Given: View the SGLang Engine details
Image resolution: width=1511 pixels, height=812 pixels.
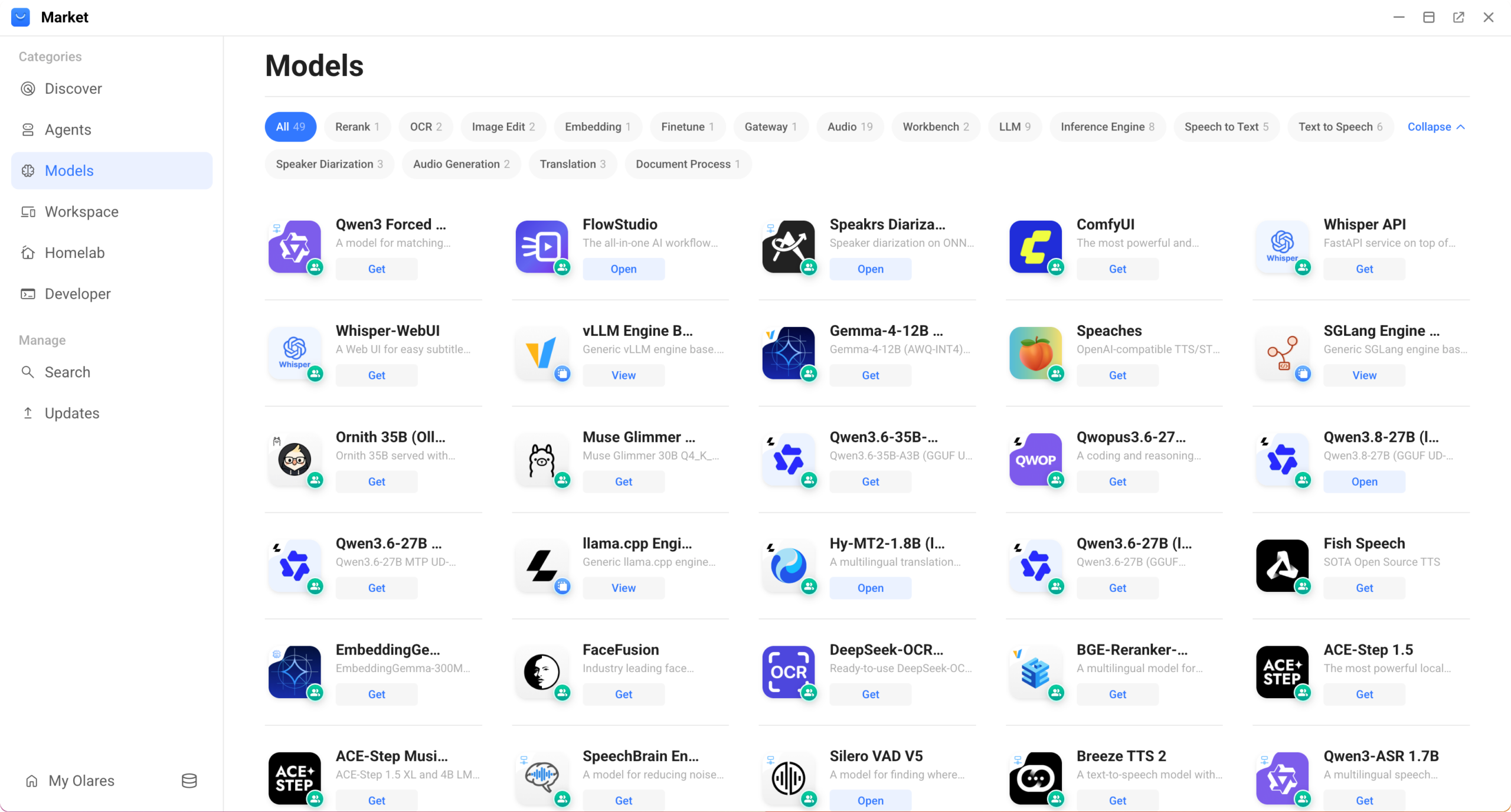Looking at the screenshot, I should 1364,375.
